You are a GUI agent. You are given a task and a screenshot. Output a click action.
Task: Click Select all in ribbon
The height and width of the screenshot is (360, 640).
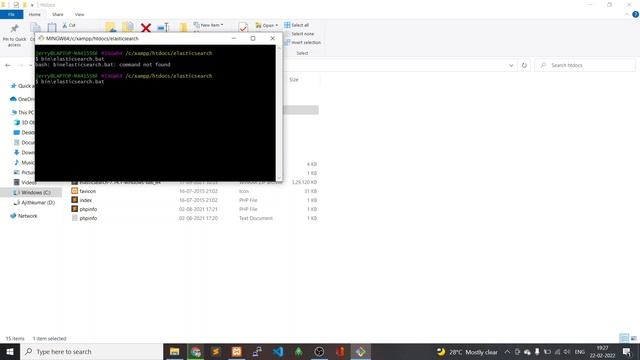click(x=297, y=25)
